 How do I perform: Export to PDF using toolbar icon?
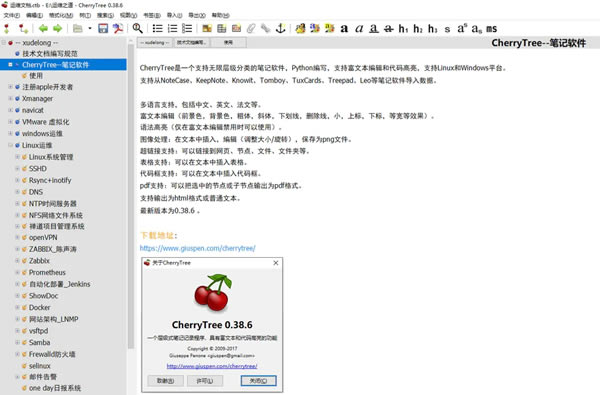tap(117, 28)
